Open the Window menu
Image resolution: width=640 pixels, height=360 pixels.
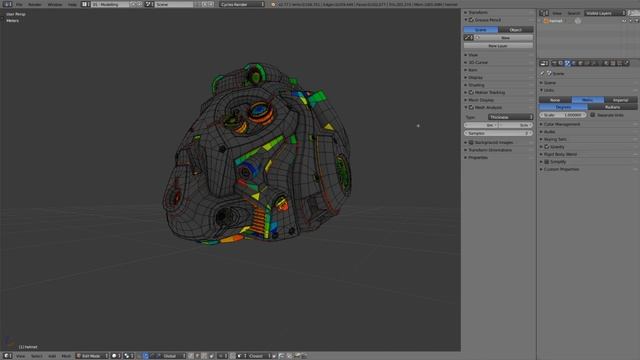(x=55, y=4)
